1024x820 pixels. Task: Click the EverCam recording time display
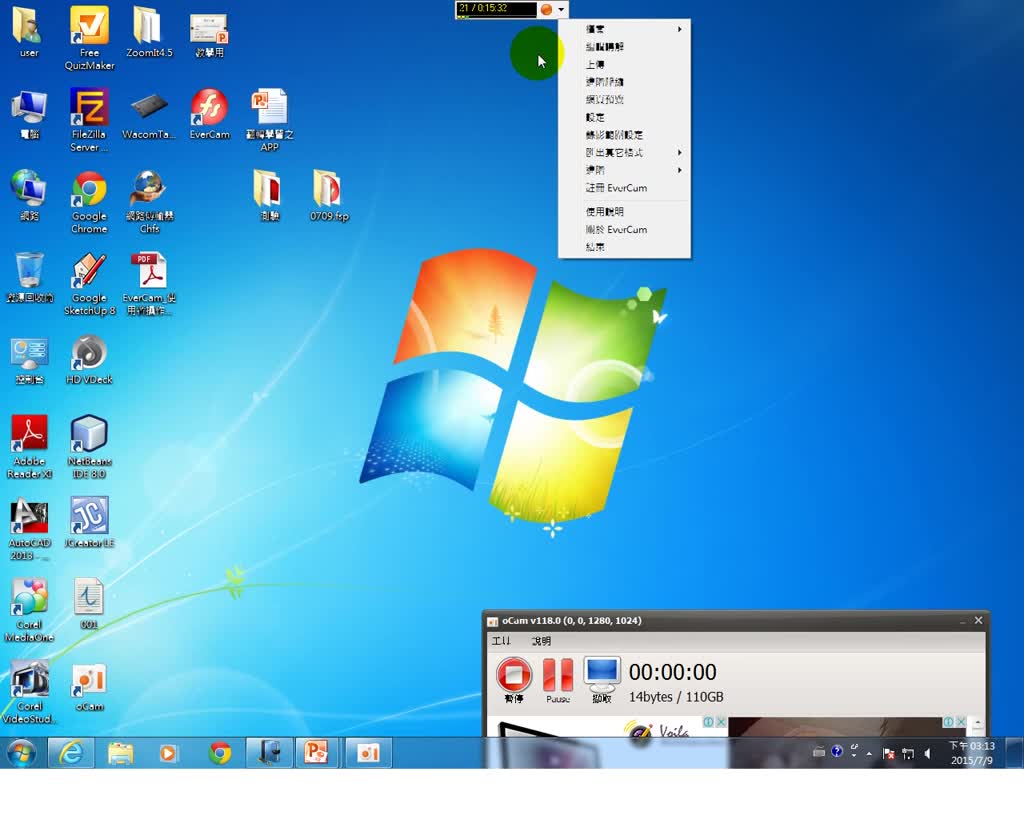tap(496, 9)
